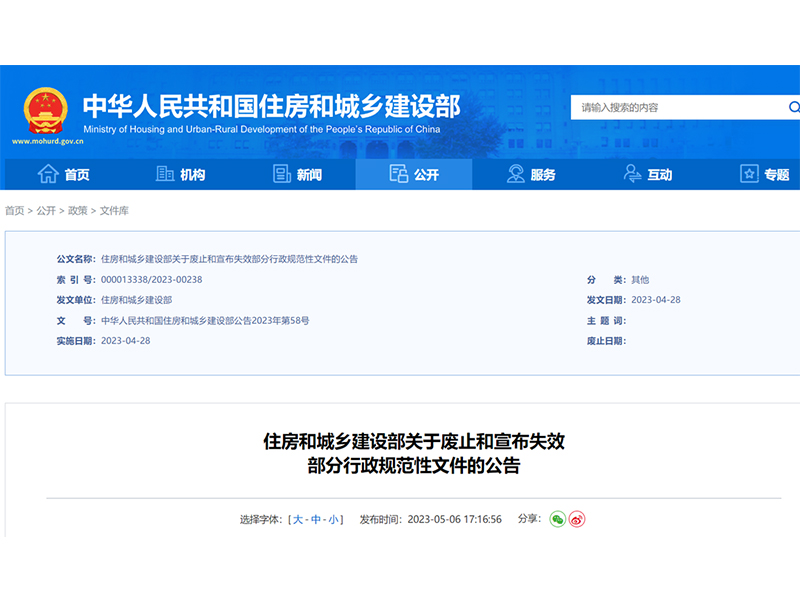Click the star icon for 专题
Image resolution: width=800 pixels, height=600 pixels.
[x=749, y=174]
